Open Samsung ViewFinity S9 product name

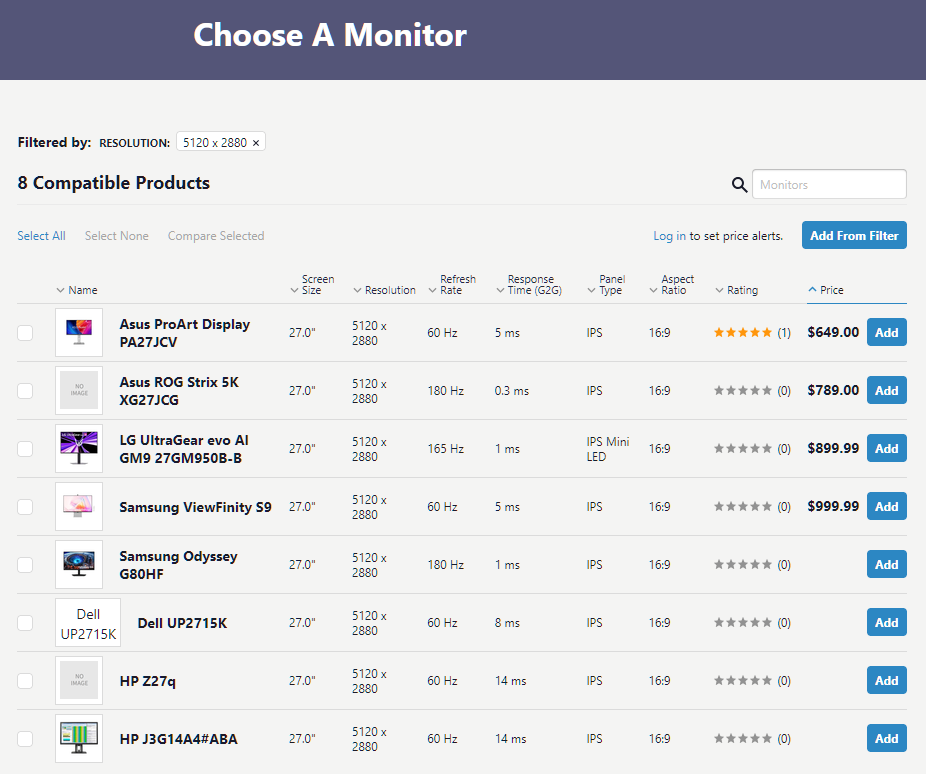[195, 507]
